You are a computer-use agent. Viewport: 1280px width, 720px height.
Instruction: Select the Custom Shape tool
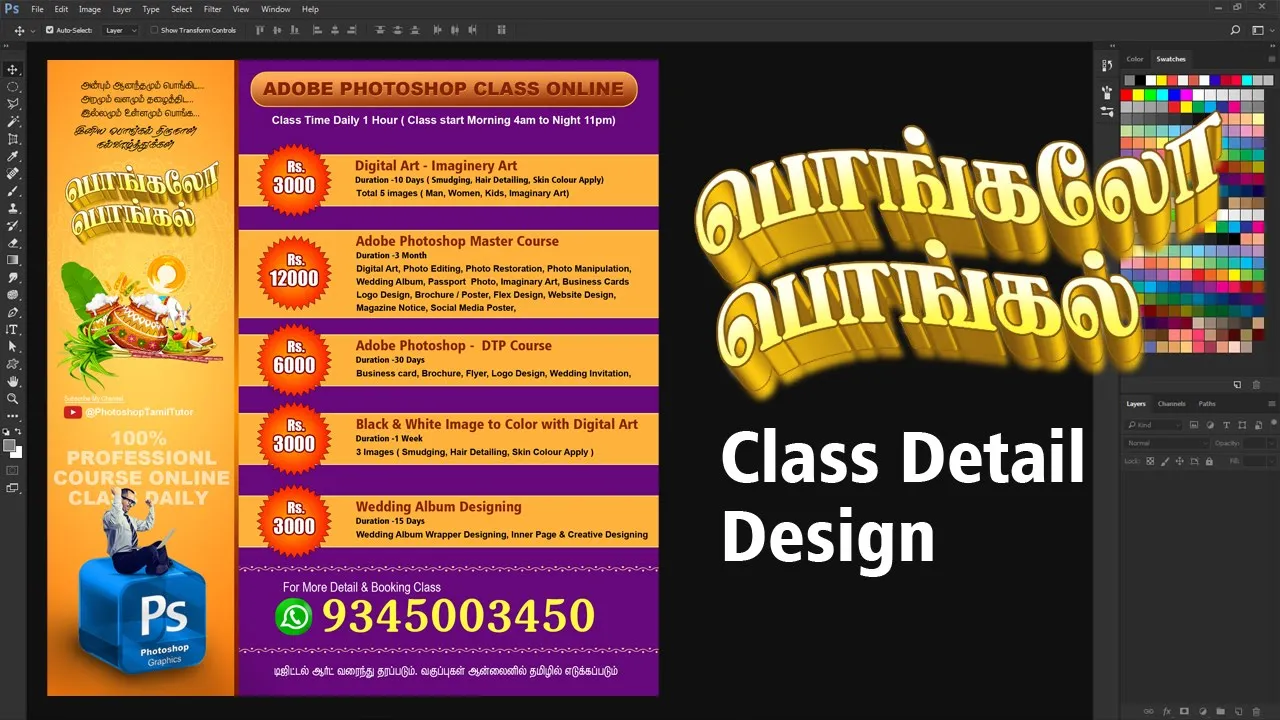tap(13, 363)
